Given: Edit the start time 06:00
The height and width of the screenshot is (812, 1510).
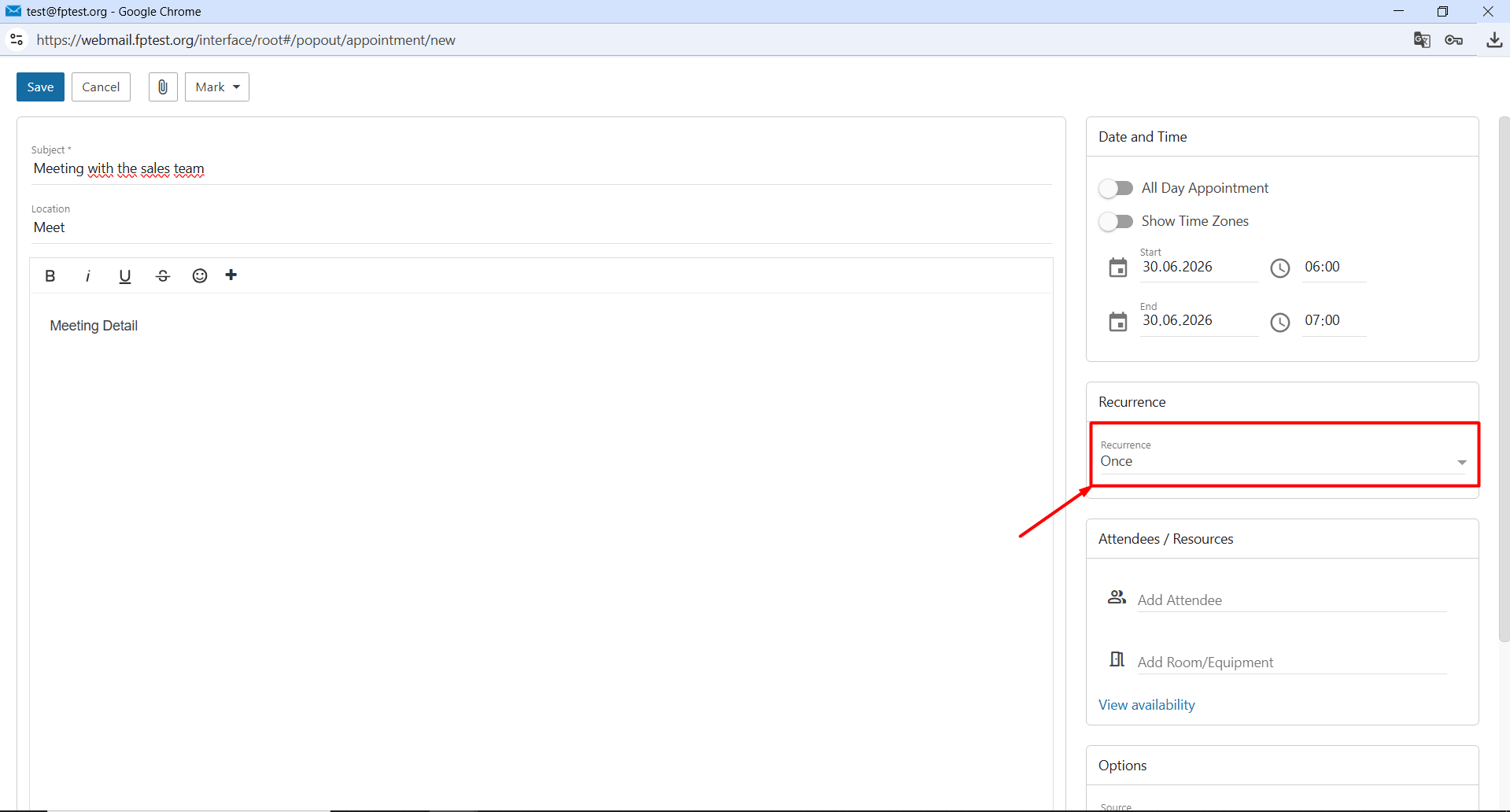Looking at the screenshot, I should click(x=1334, y=267).
